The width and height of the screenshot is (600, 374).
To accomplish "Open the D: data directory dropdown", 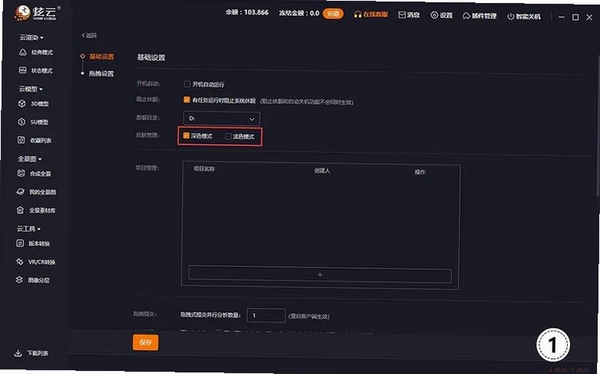I will [222, 119].
